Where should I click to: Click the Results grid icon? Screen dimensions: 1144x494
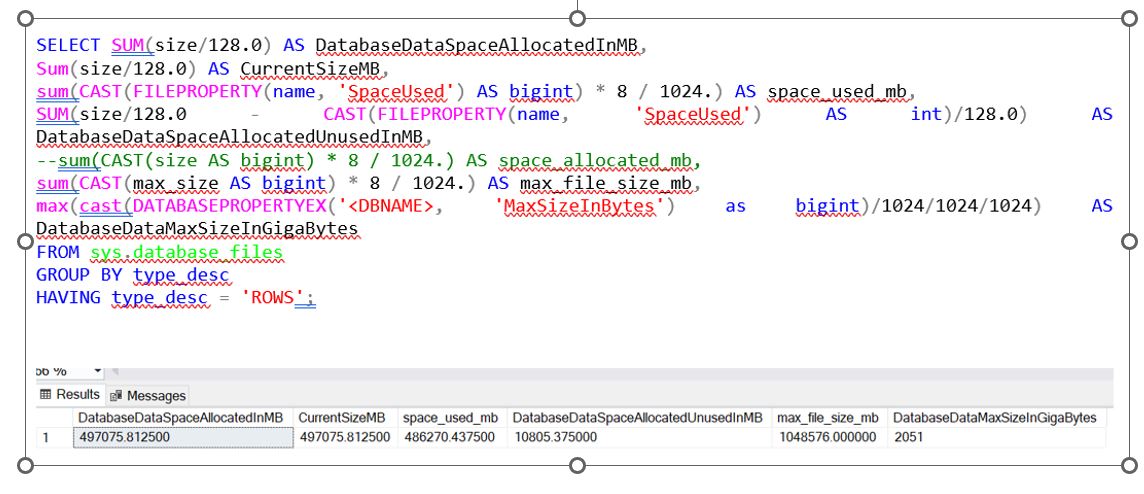pyautogui.click(x=45, y=395)
